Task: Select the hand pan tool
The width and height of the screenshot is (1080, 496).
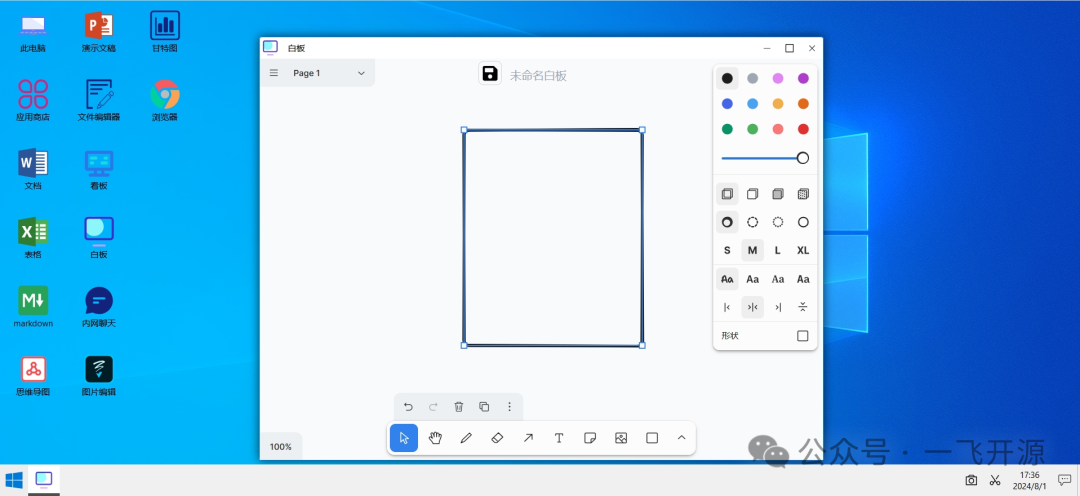Action: tap(435, 438)
